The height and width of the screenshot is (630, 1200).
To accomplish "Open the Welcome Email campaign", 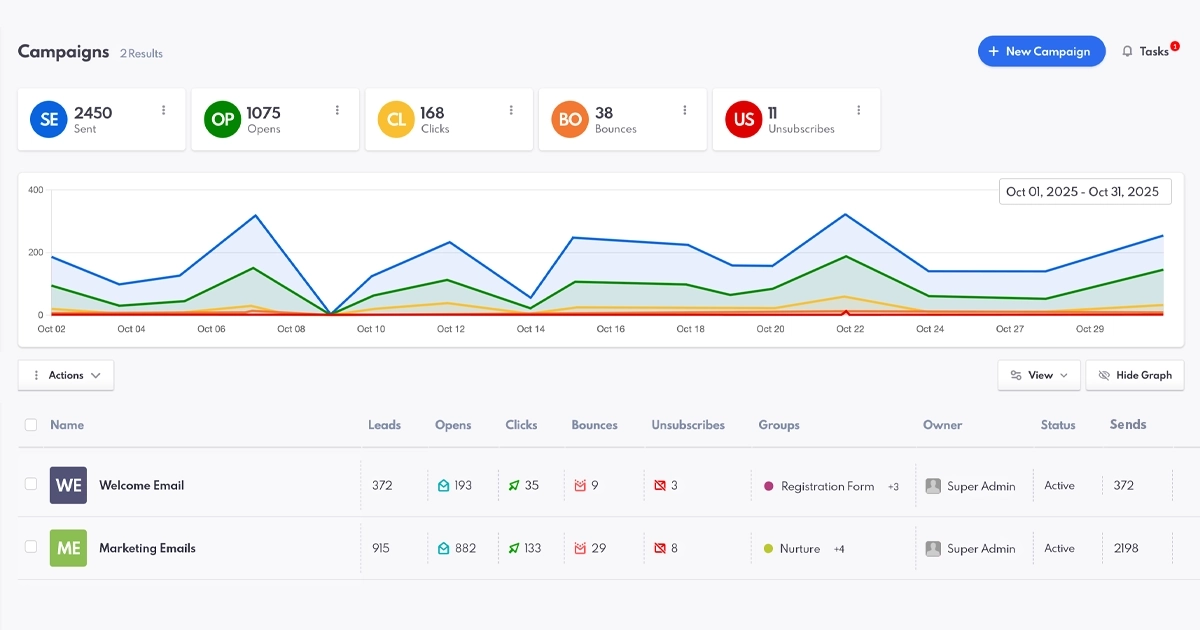I will click(x=141, y=485).
